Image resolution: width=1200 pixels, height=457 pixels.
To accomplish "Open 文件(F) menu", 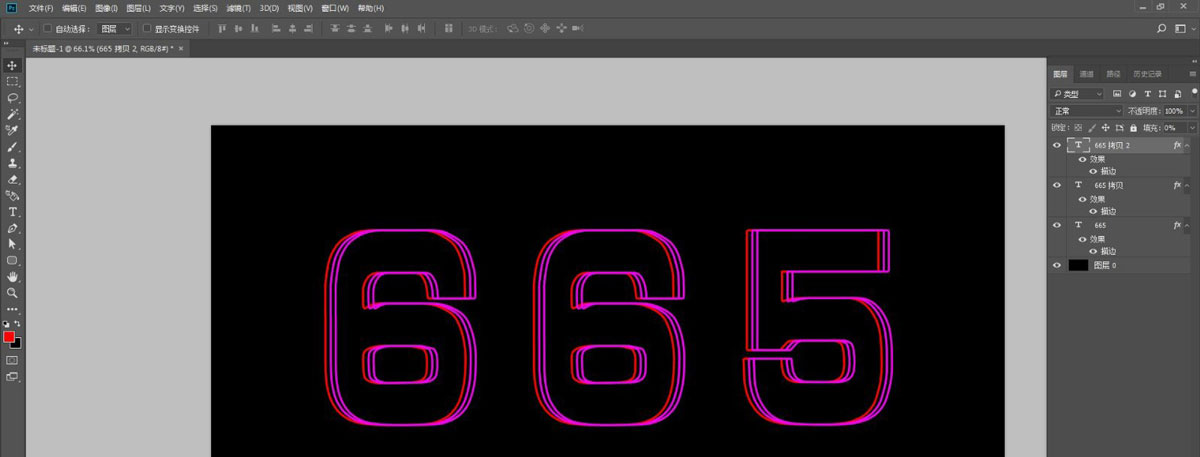I will pos(41,8).
